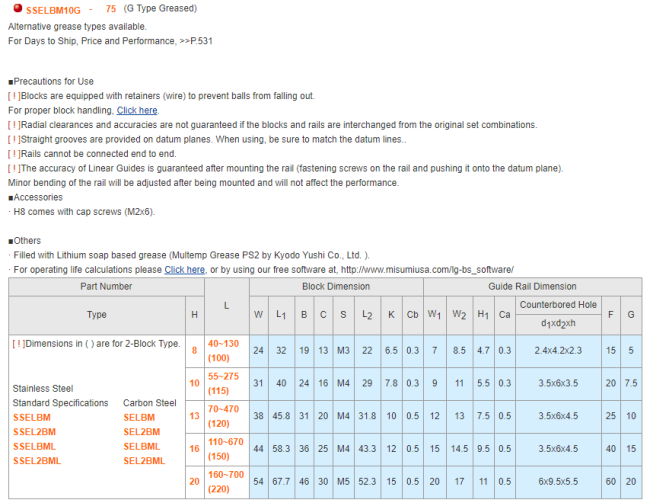
Task: Click the [!] marker before 'Blocks are equipped with retainers'
Action: coord(14,96)
